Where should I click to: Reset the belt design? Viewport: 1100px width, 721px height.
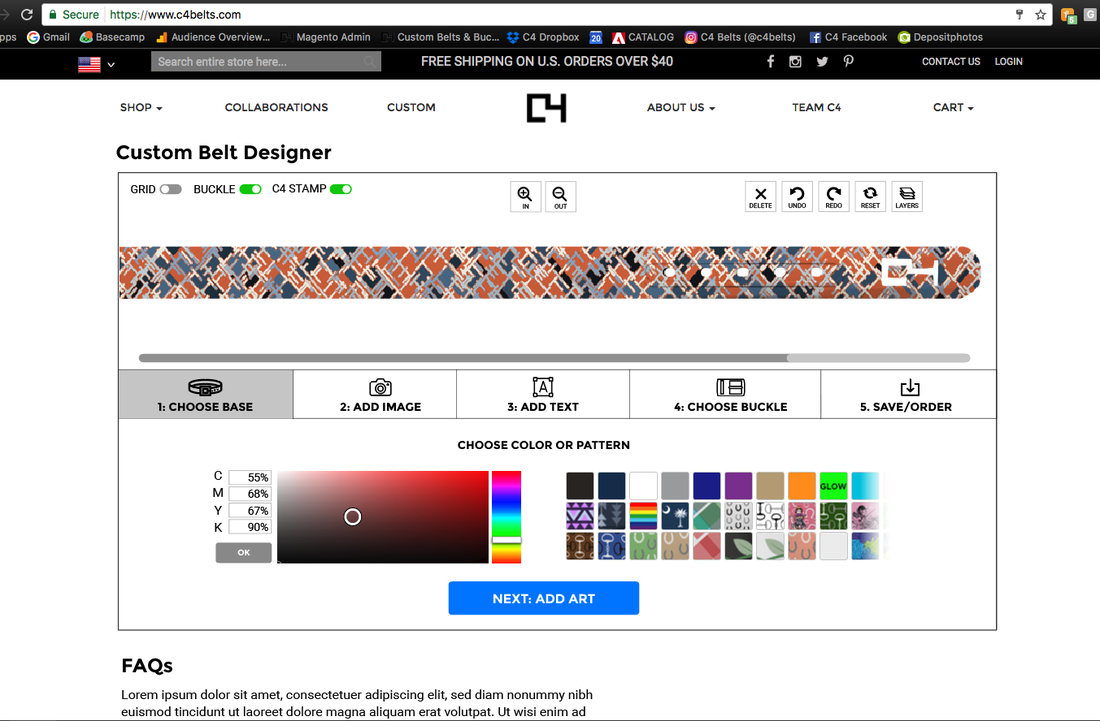point(870,196)
